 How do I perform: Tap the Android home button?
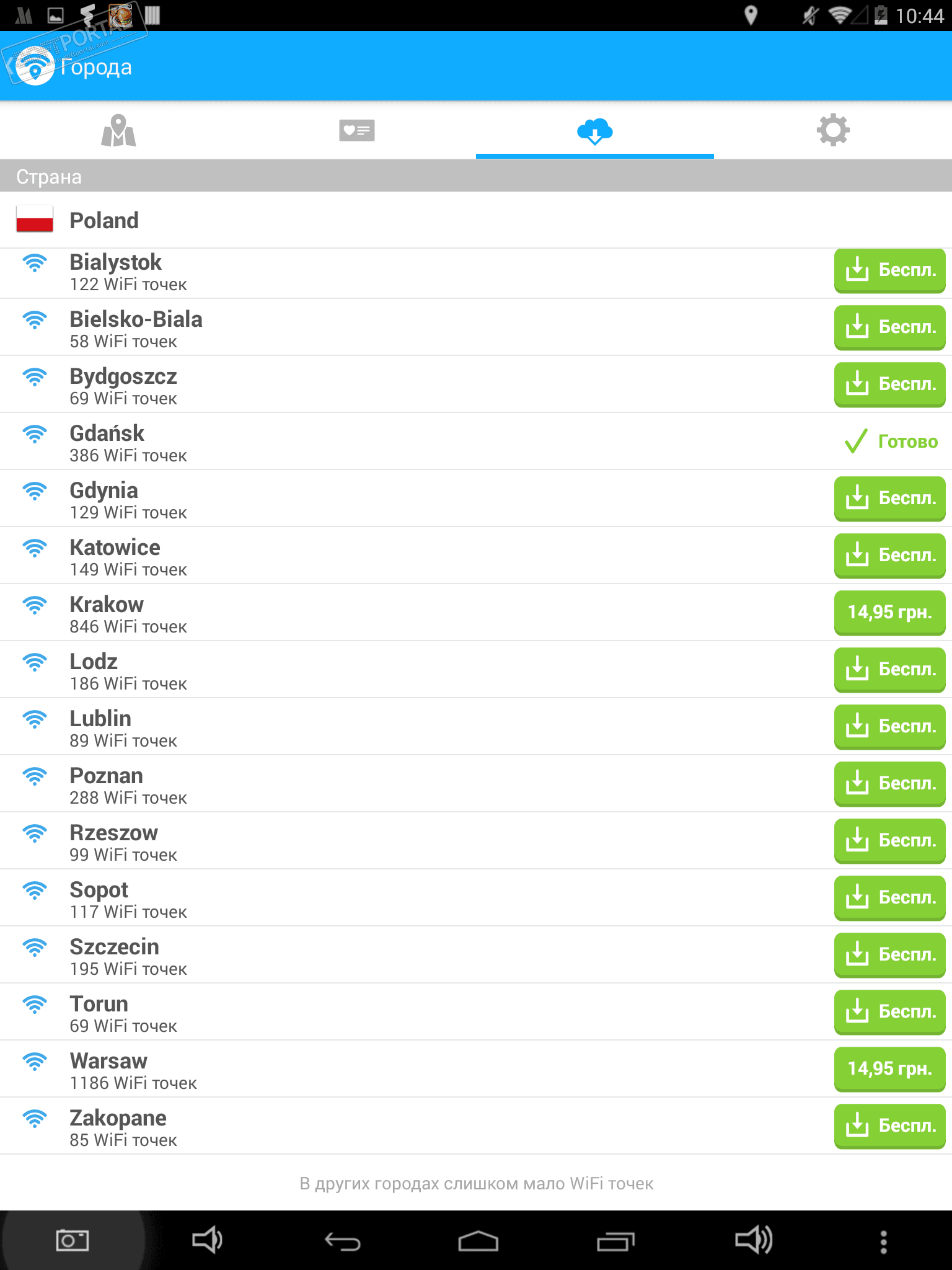point(478,1241)
